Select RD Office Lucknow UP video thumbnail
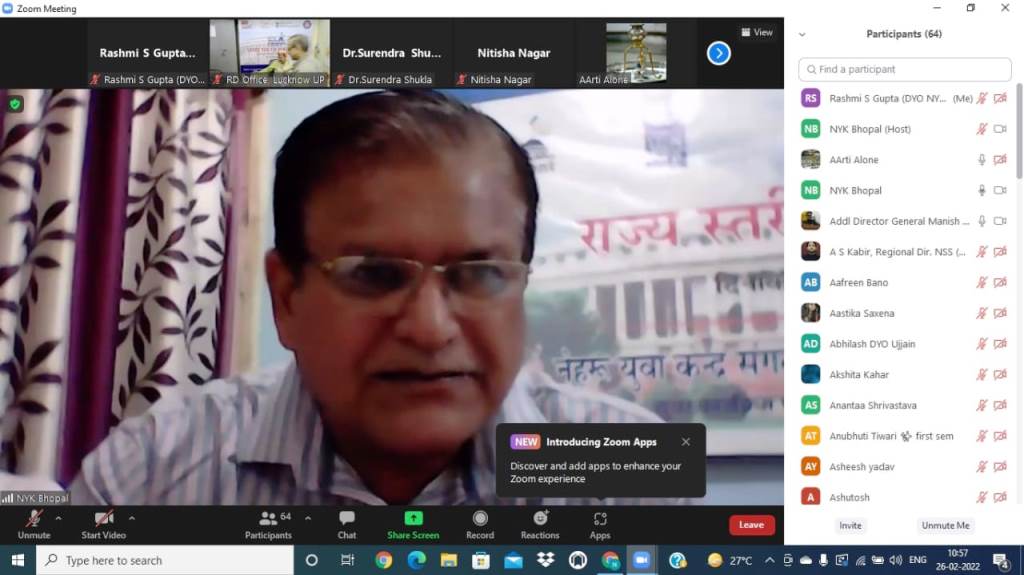This screenshot has height=575, width=1024. [270, 54]
